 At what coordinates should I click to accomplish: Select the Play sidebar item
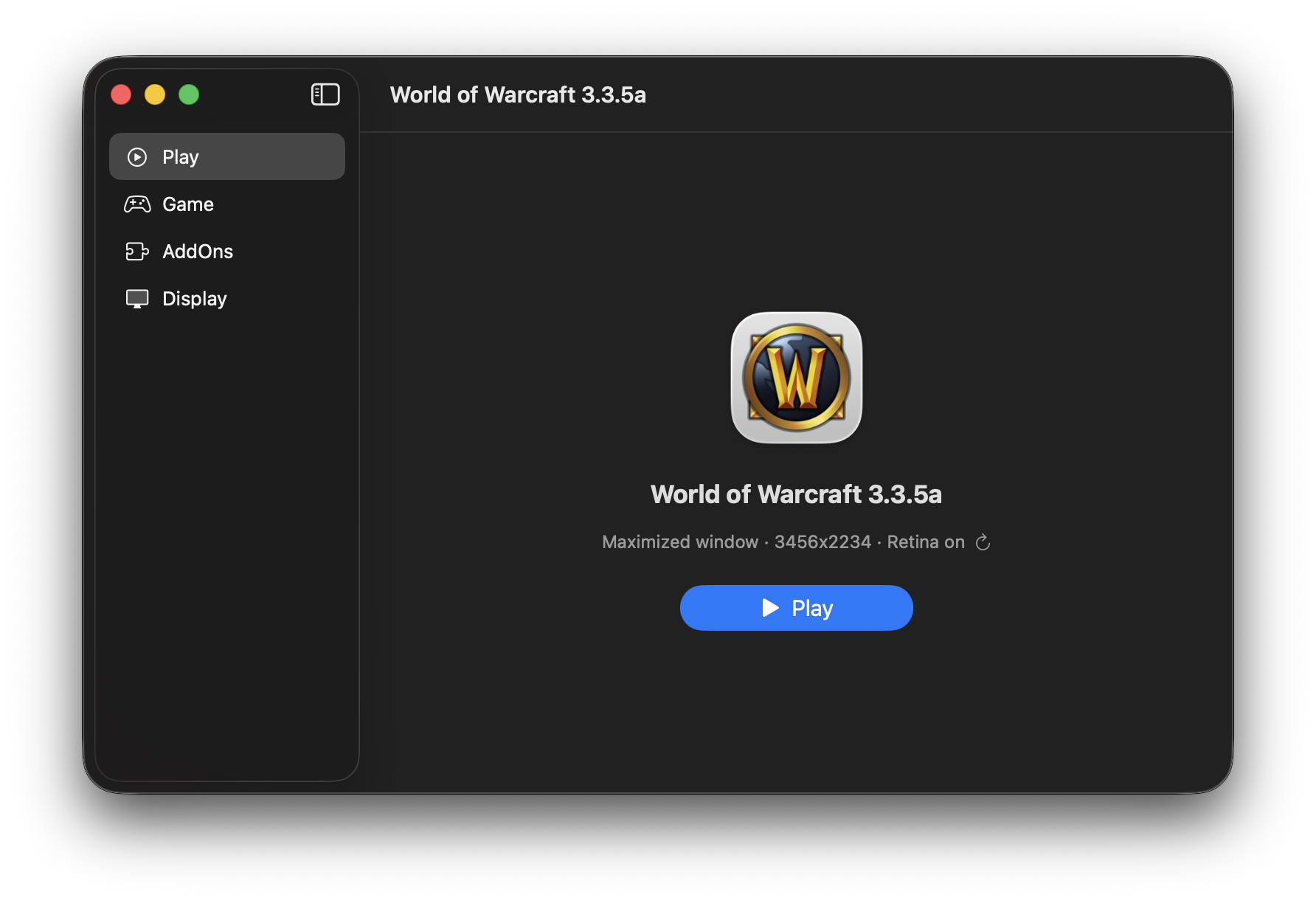click(227, 156)
